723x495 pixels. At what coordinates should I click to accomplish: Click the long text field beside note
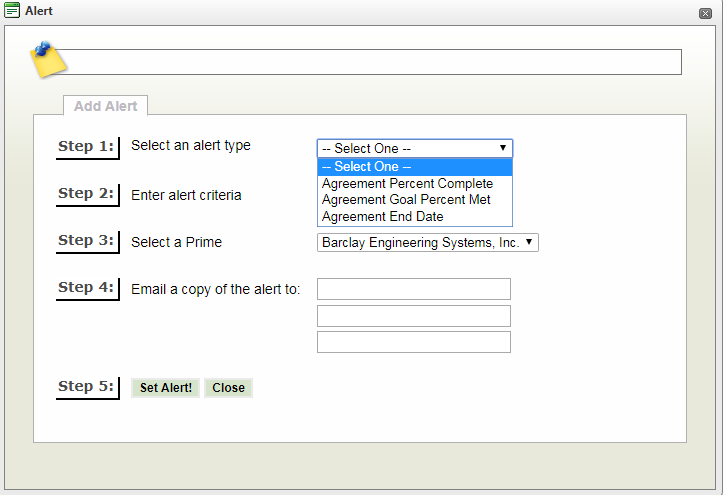pos(370,62)
